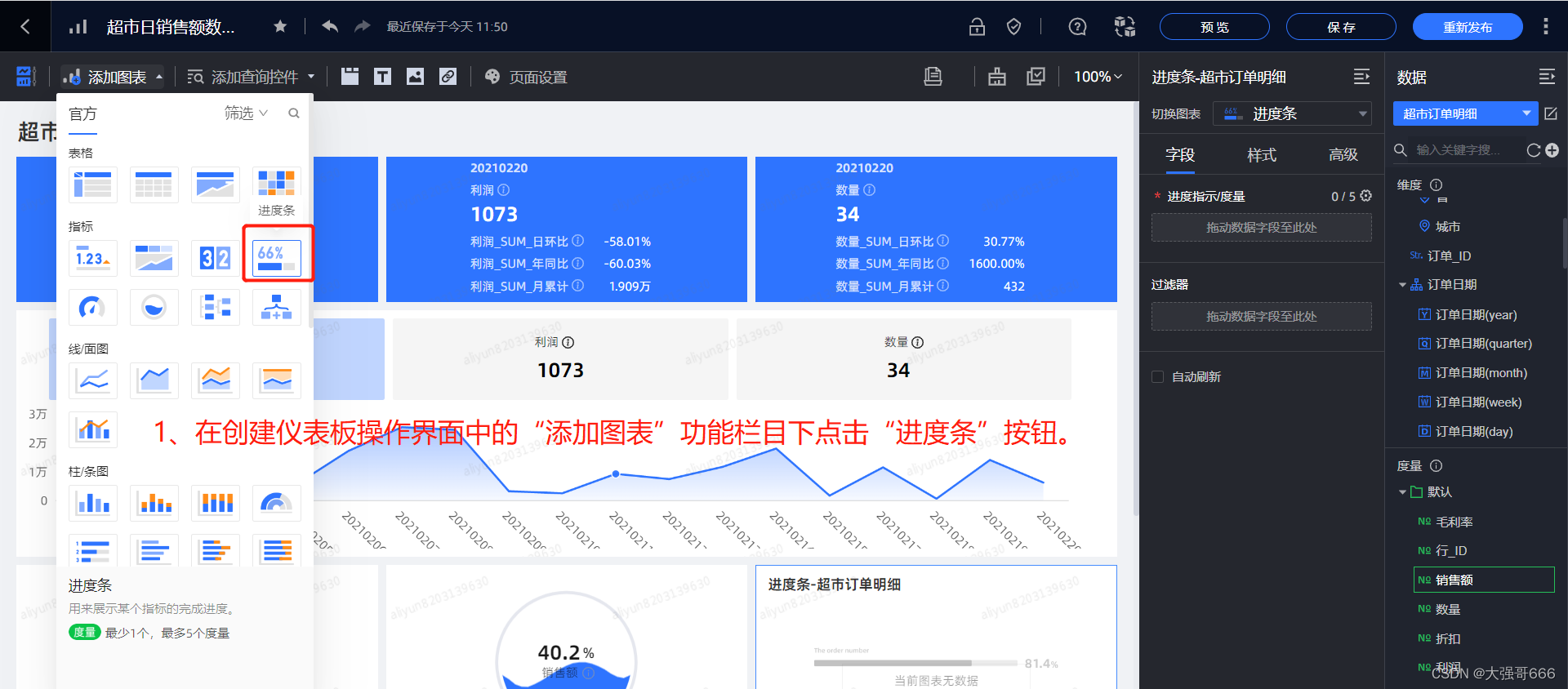Click the multi-select checkbox icon in toolbar
The height and width of the screenshot is (689, 1568).
point(1036,77)
